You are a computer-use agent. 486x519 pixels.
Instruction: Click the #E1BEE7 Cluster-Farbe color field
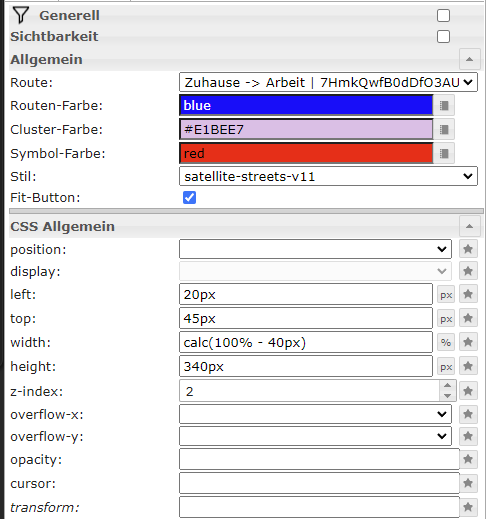(x=306, y=129)
